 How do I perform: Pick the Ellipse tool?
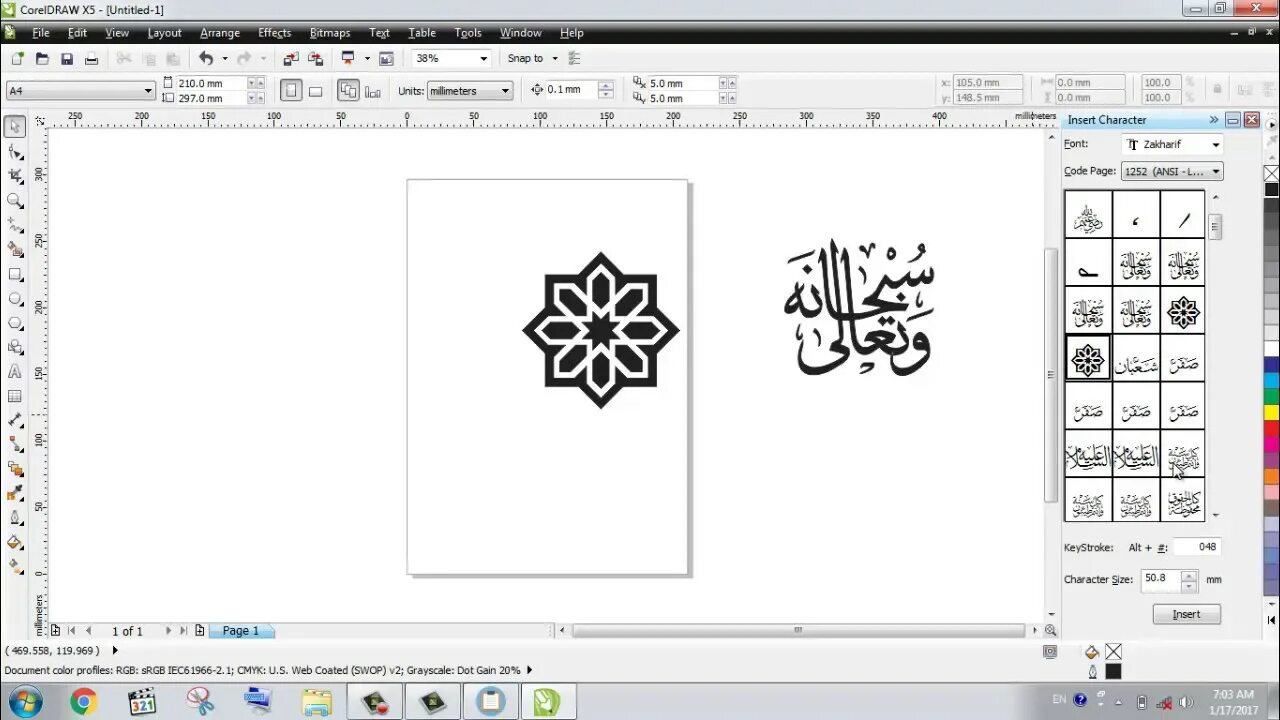[15, 299]
